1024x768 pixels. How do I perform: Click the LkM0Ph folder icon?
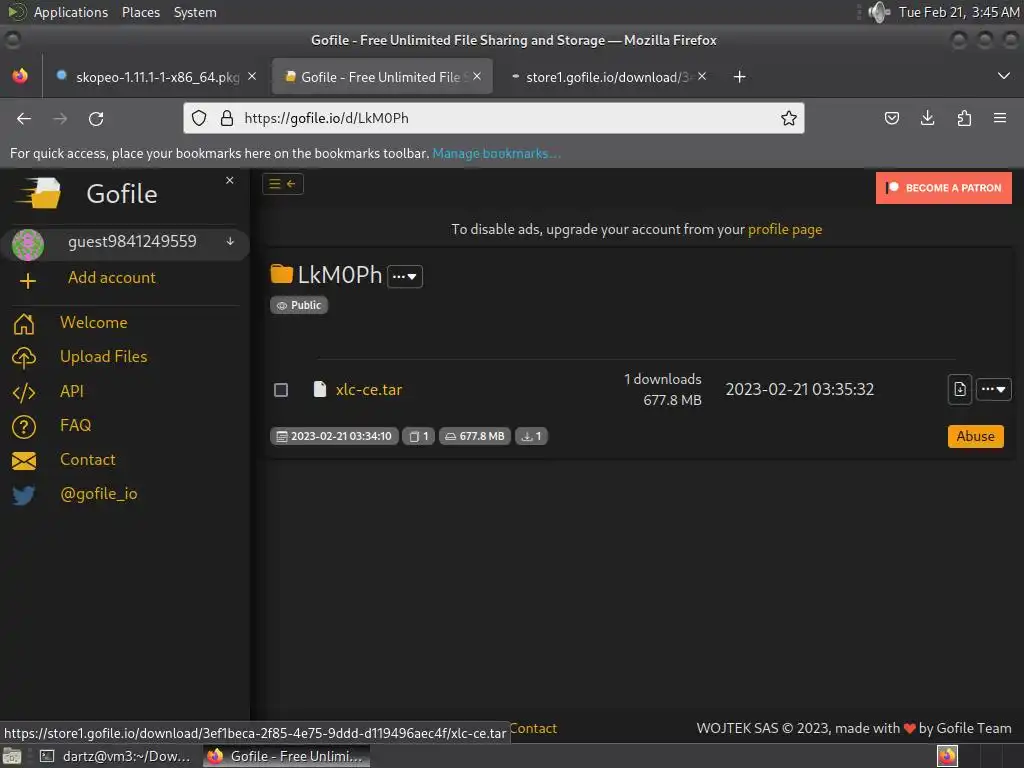(281, 274)
